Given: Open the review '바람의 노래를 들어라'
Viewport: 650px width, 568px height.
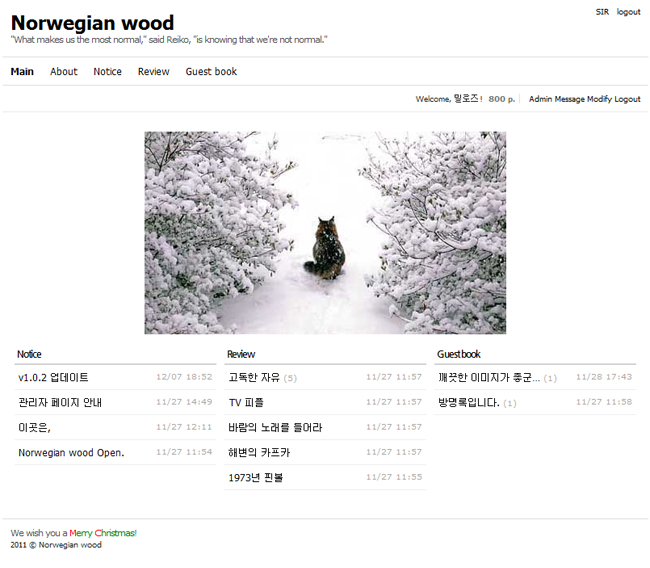Looking at the screenshot, I should pyautogui.click(x=275, y=427).
